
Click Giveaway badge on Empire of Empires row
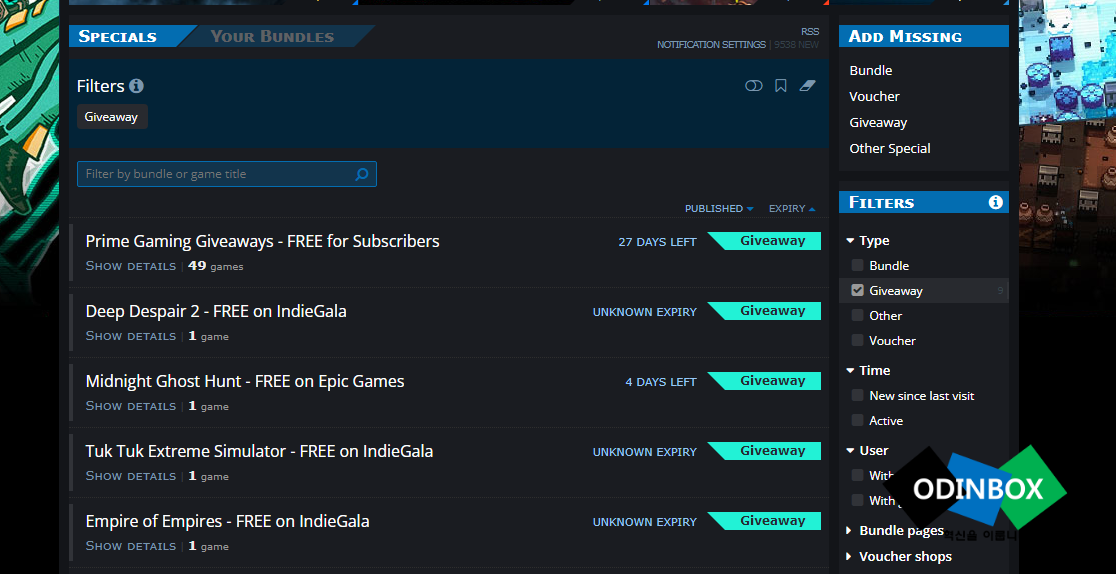click(764, 521)
